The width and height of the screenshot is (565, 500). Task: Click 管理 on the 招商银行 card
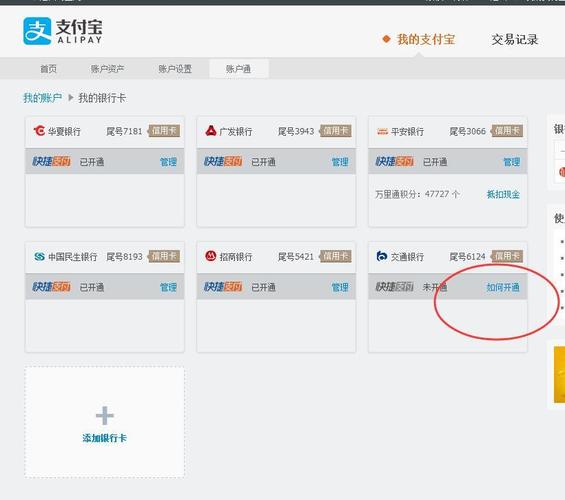pos(340,287)
